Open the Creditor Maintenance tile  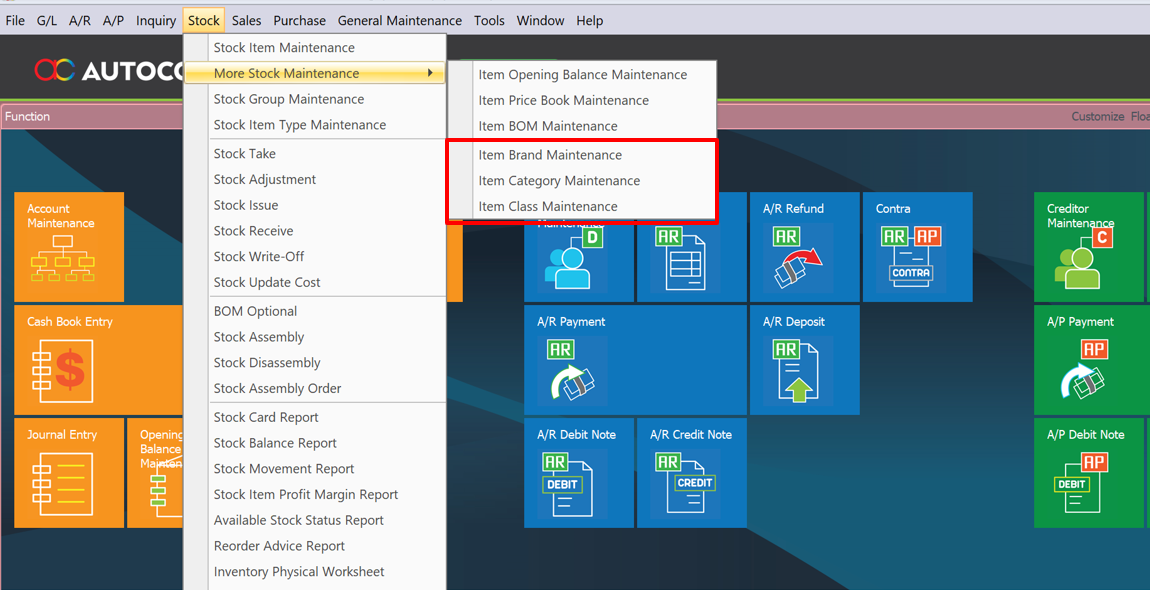point(1088,247)
